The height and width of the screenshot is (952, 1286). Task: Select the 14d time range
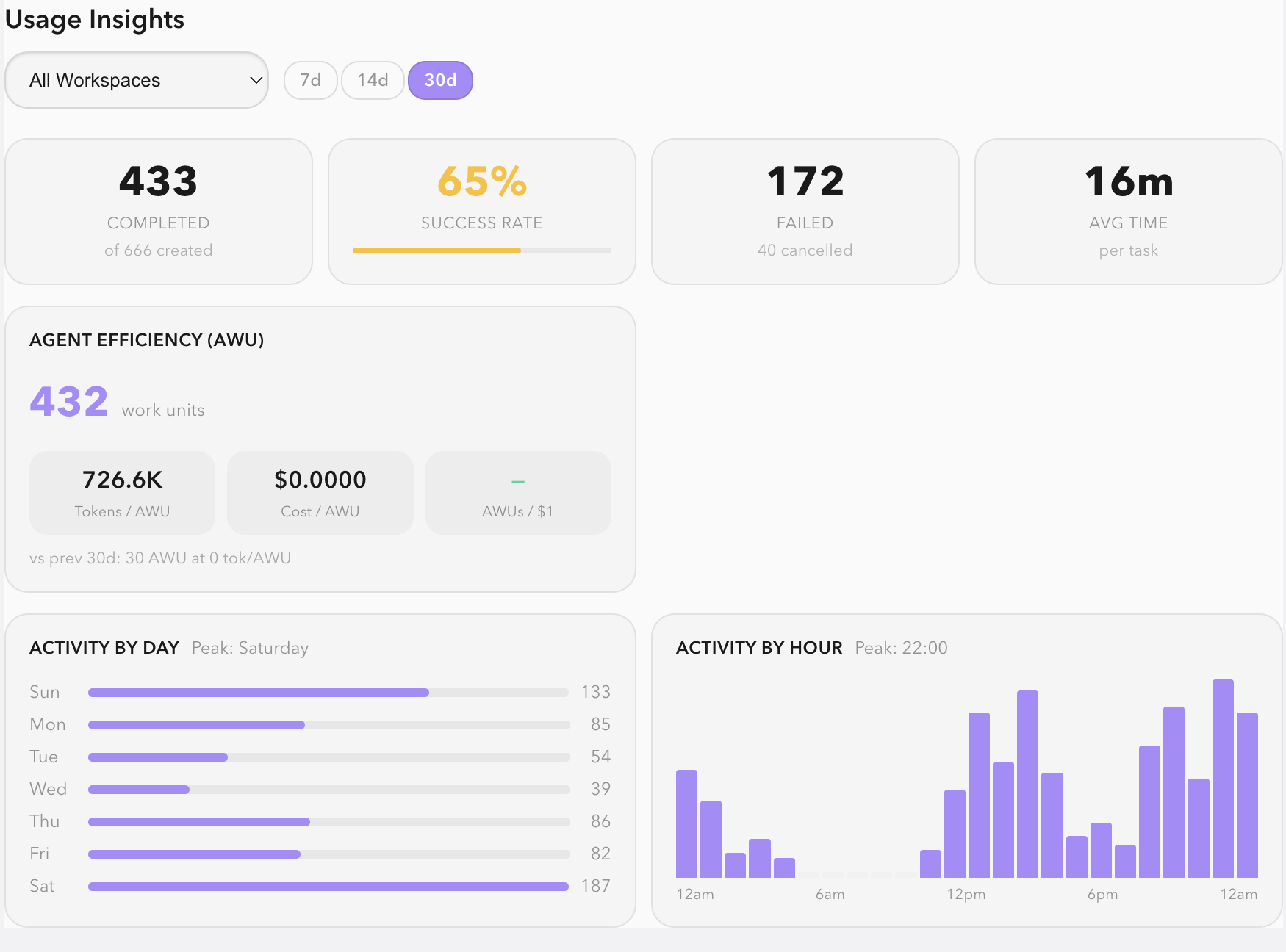tap(372, 80)
